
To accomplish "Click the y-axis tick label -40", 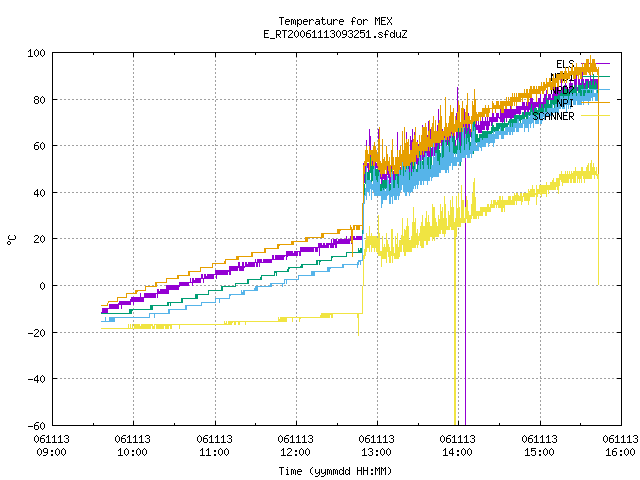I will pyautogui.click(x=36, y=379).
